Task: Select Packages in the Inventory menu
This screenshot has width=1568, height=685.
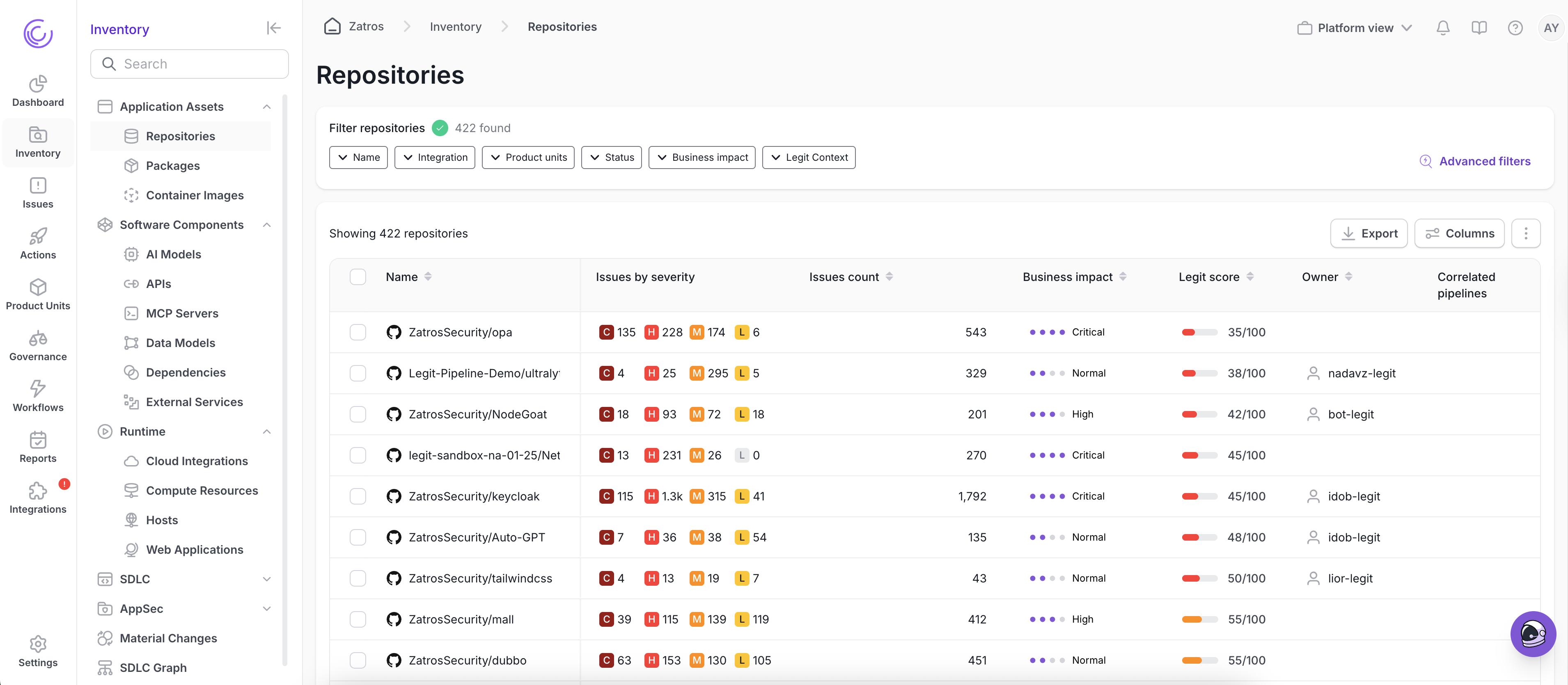Action: (173, 166)
